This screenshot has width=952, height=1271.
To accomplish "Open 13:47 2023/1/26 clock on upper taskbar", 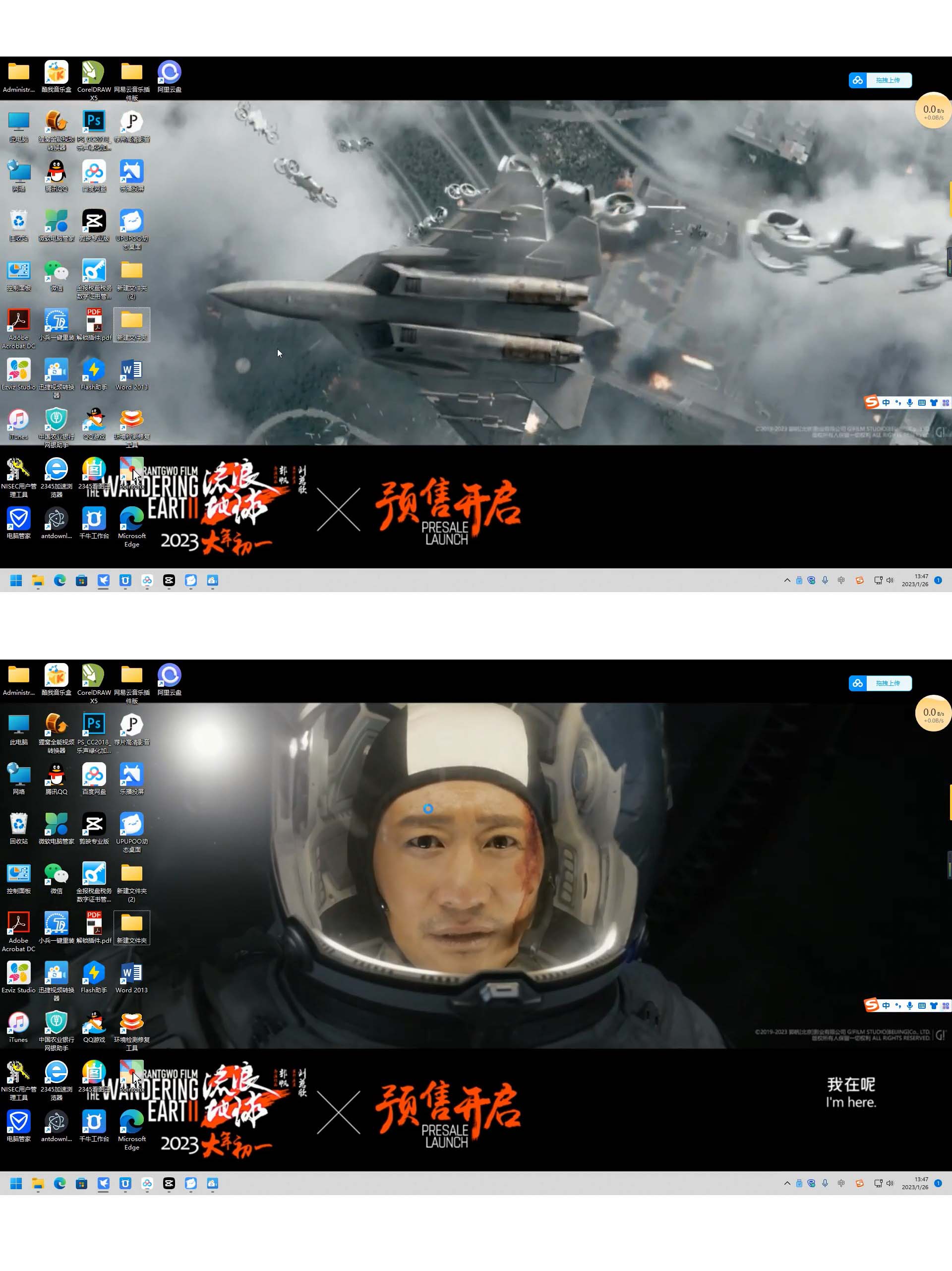I will (915, 580).
